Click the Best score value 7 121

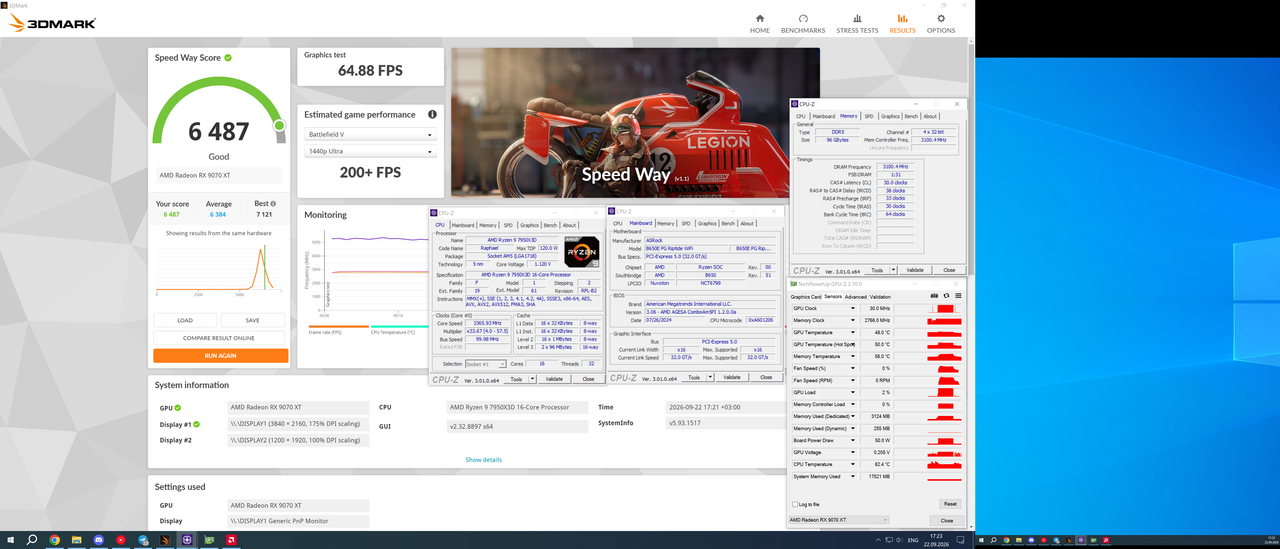[264, 214]
